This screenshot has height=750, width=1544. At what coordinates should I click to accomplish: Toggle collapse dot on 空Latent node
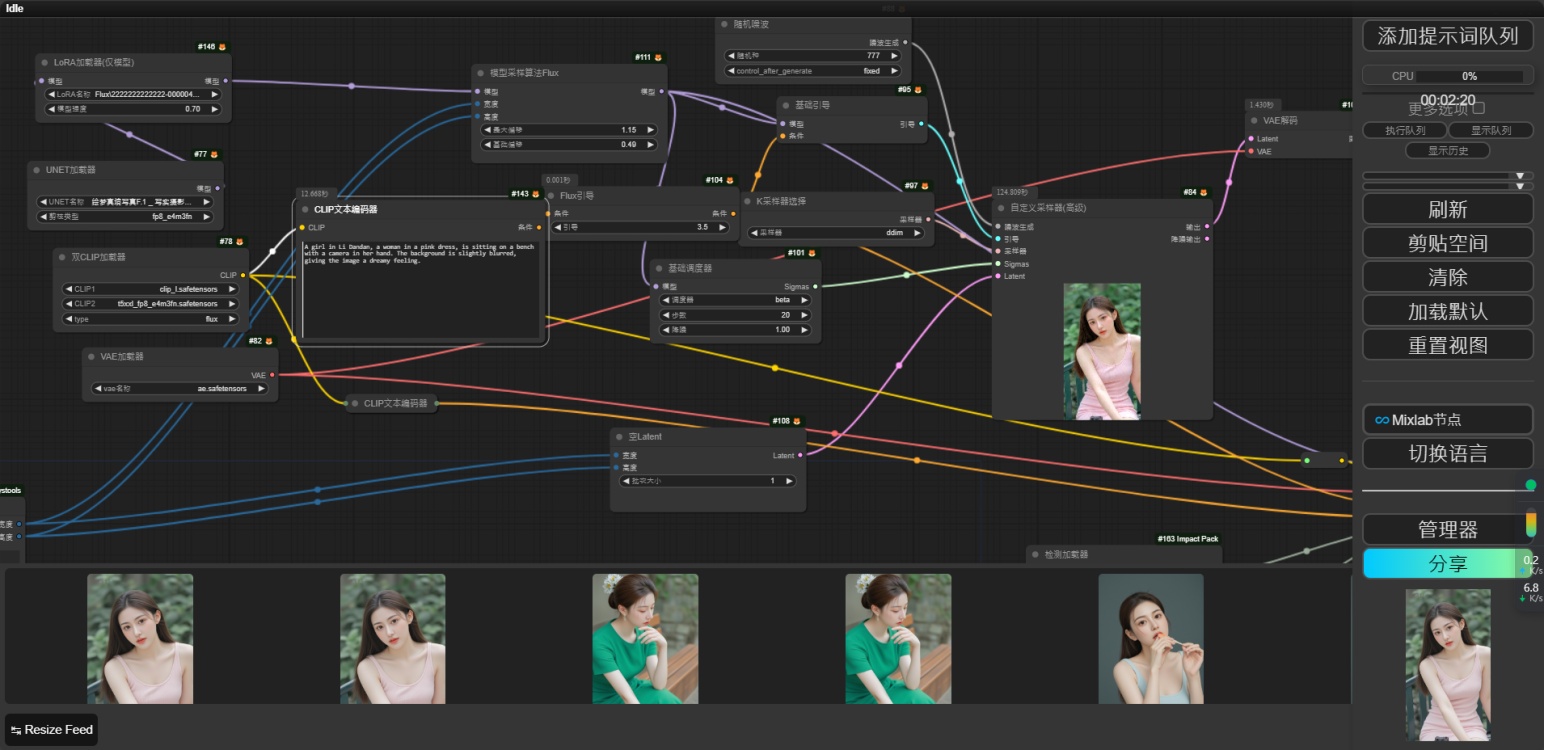(x=619, y=437)
